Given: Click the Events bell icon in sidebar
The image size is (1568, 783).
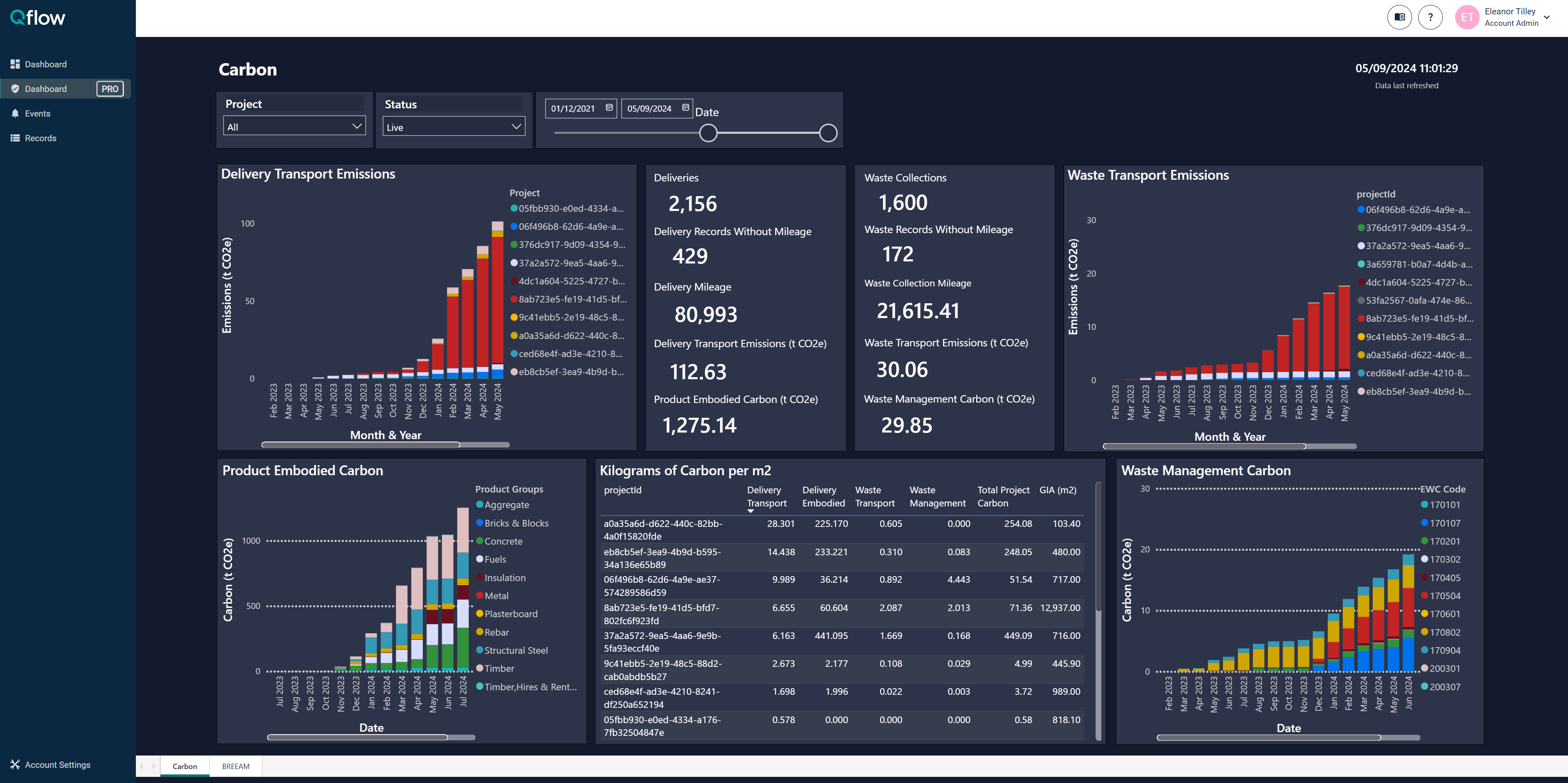Looking at the screenshot, I should coord(16,113).
